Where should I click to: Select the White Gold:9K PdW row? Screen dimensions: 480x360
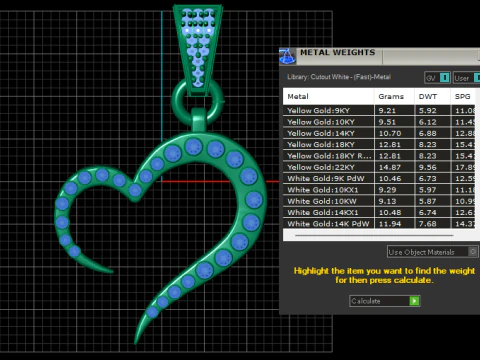pyautogui.click(x=379, y=178)
